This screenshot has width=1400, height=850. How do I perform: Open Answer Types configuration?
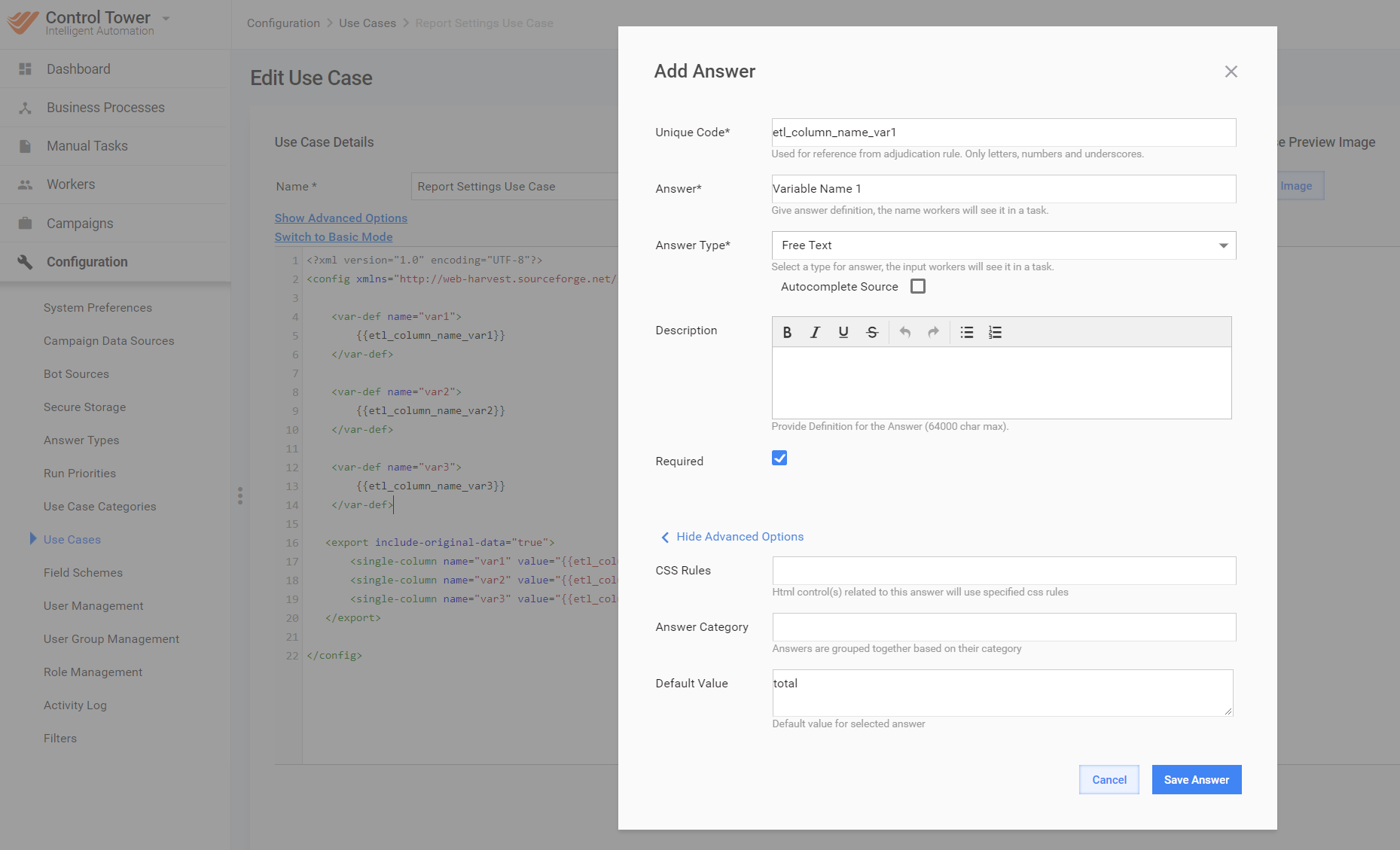click(81, 440)
